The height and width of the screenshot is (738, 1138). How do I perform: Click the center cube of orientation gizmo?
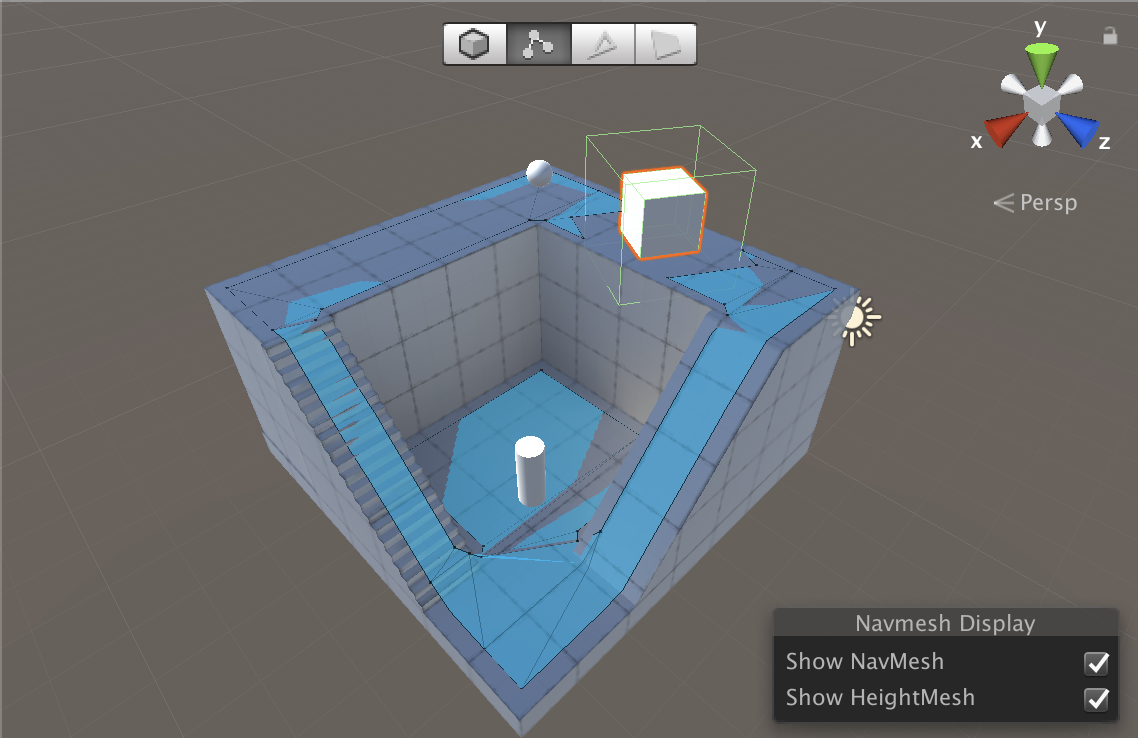[x=1042, y=104]
